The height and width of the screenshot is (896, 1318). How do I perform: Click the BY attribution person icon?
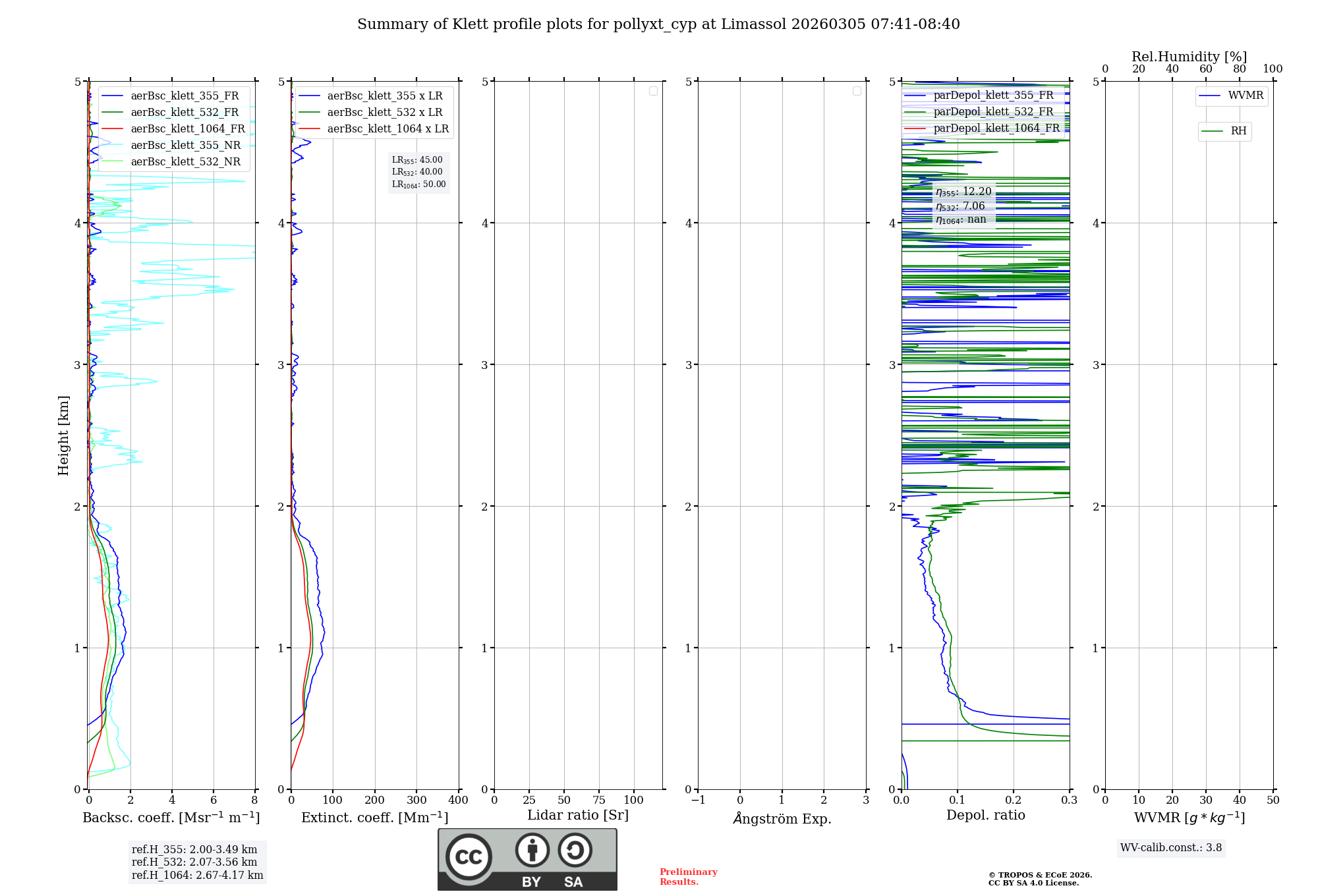(x=532, y=850)
